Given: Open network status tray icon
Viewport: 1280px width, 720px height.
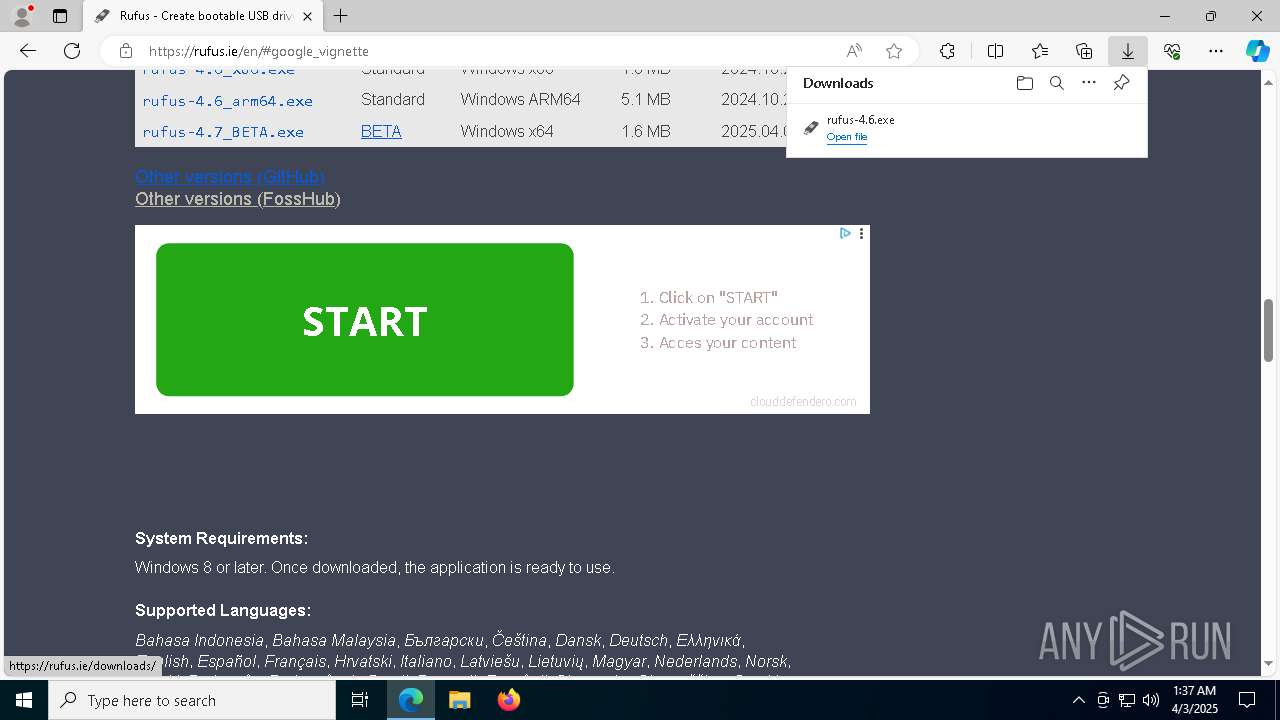Looking at the screenshot, I should [1127, 700].
